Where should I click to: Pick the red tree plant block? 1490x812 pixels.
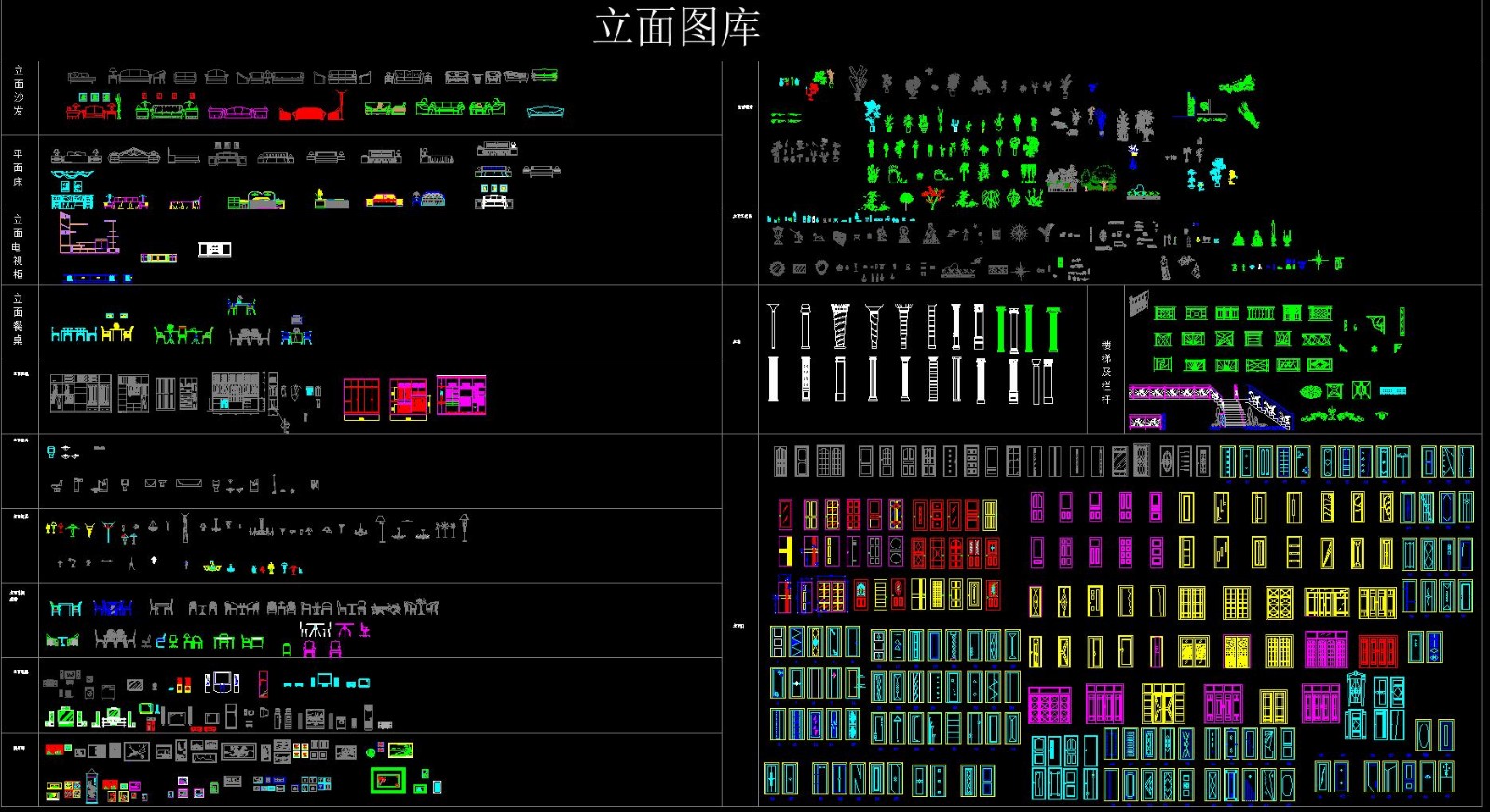pos(931,196)
